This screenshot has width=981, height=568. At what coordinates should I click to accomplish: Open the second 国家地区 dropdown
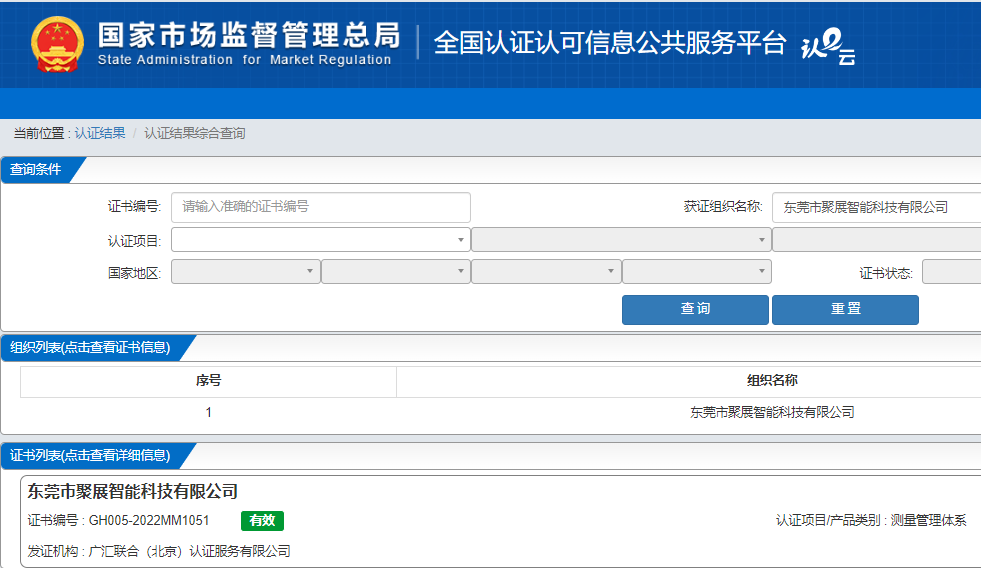point(396,271)
